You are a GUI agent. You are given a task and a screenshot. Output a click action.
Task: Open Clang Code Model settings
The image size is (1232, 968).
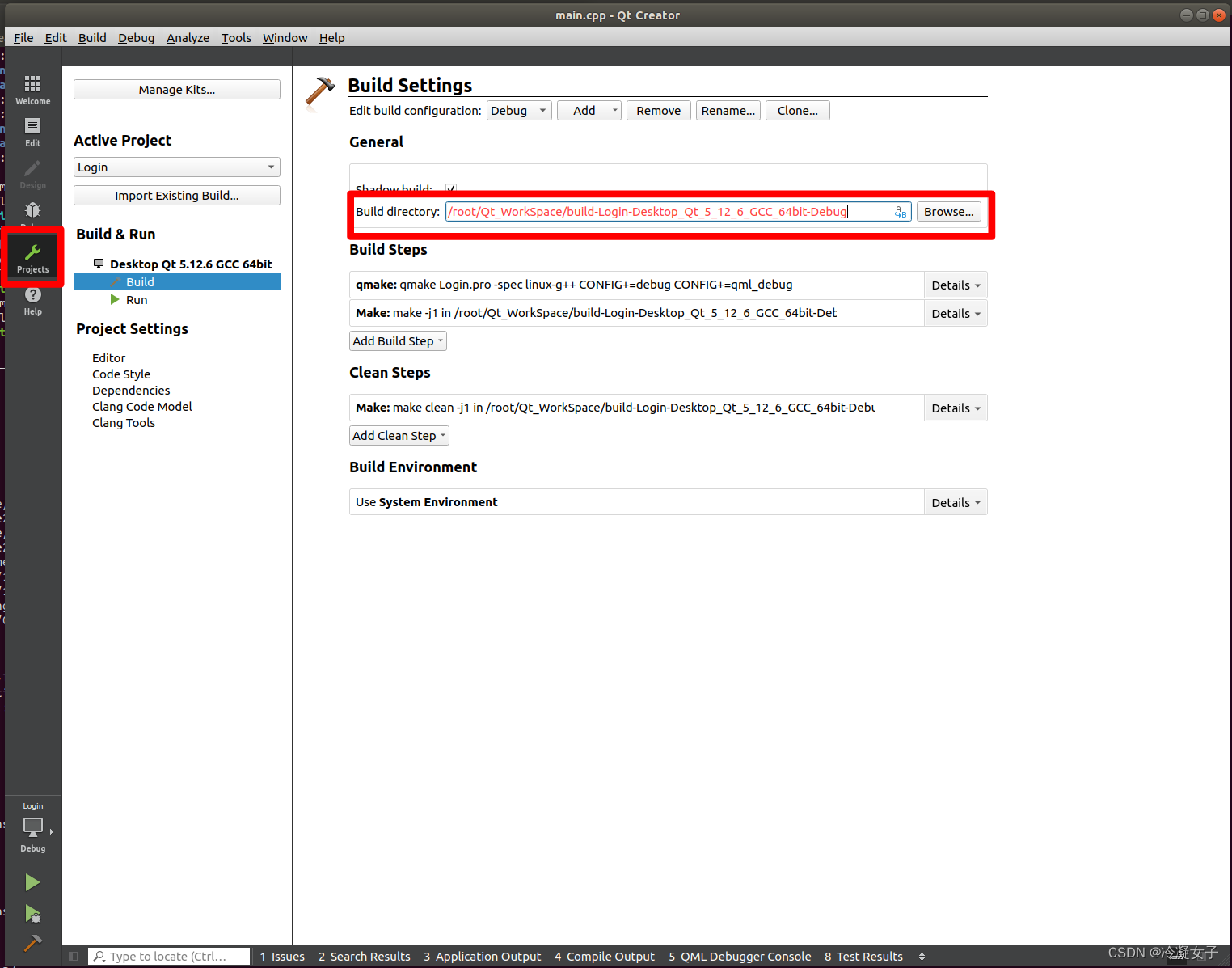pyautogui.click(x=142, y=407)
